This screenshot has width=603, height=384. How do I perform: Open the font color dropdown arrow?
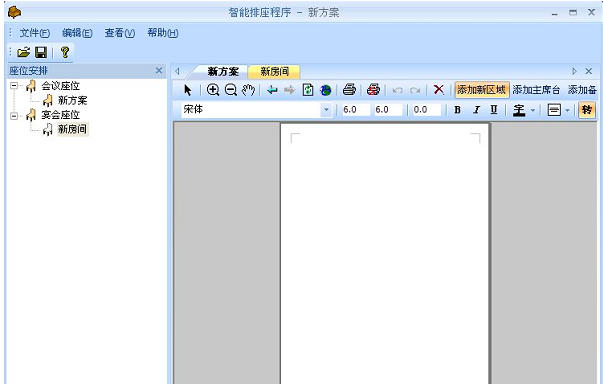tap(533, 110)
